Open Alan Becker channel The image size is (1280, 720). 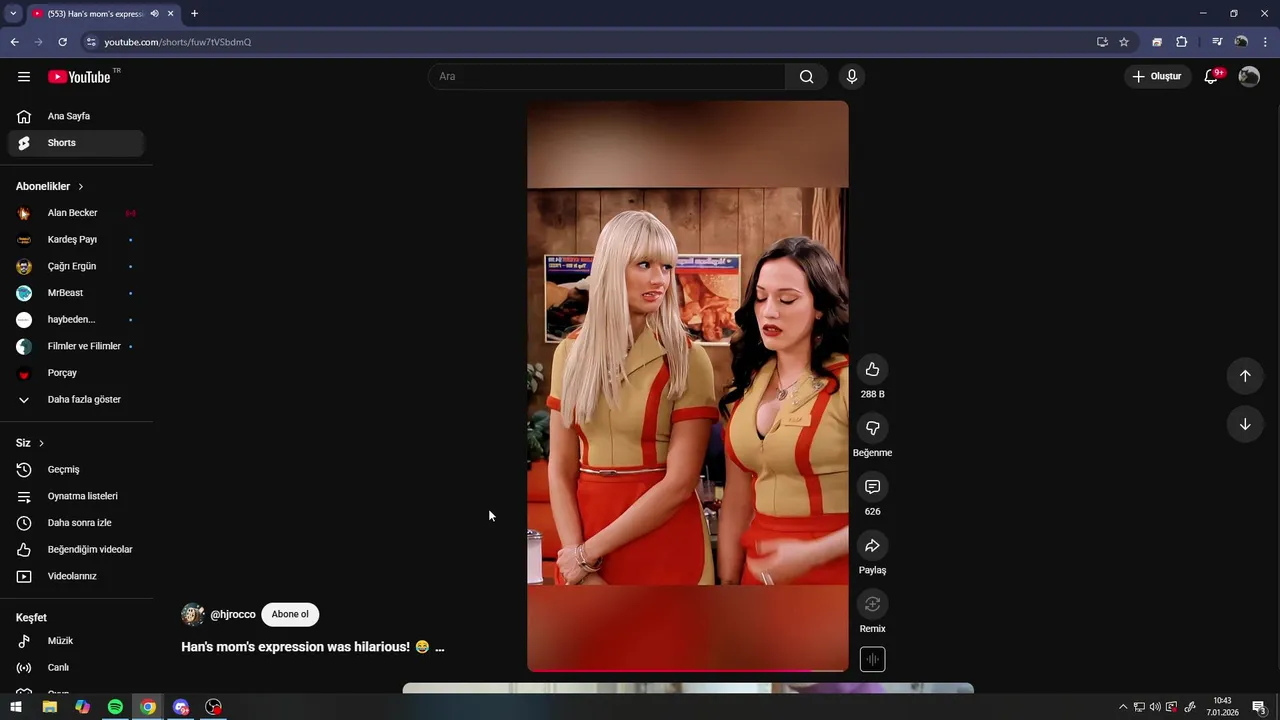point(76,213)
